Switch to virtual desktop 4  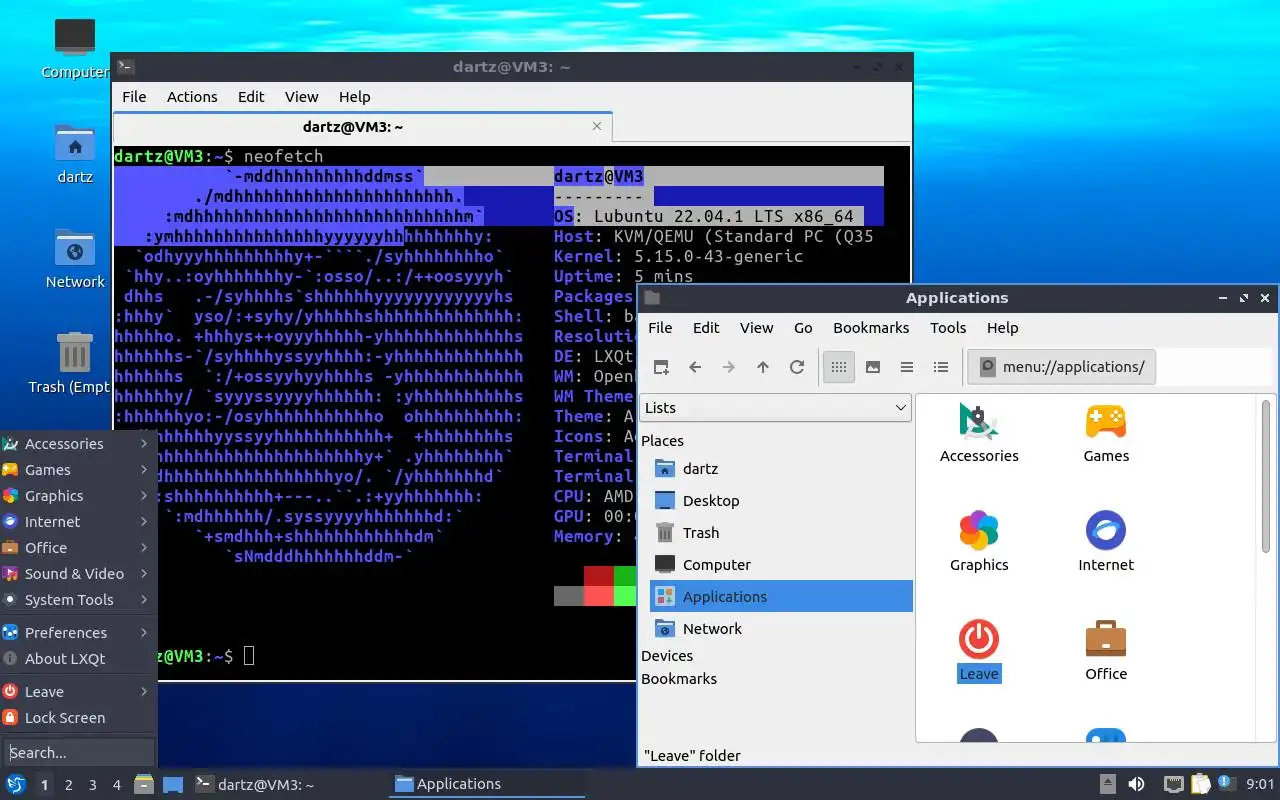click(x=117, y=785)
